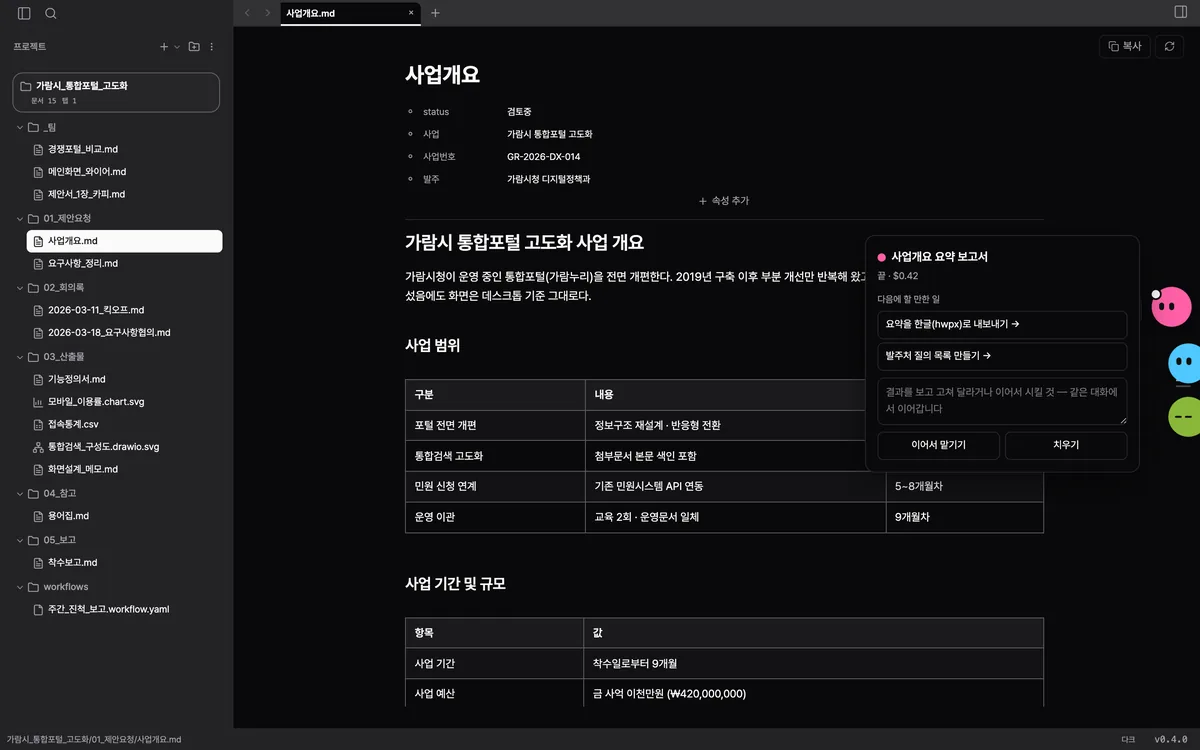The width and height of the screenshot is (1200, 750).
Task: Click the 치우기 dismiss button
Action: (1066, 445)
